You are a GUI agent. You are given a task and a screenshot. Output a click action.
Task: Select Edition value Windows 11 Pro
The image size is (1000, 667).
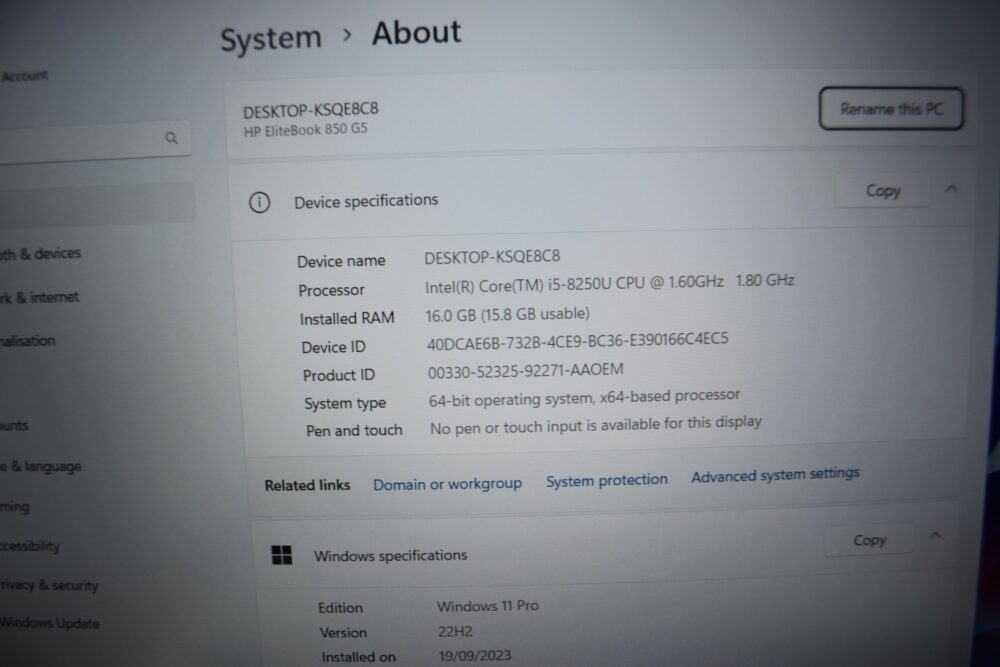pos(488,606)
